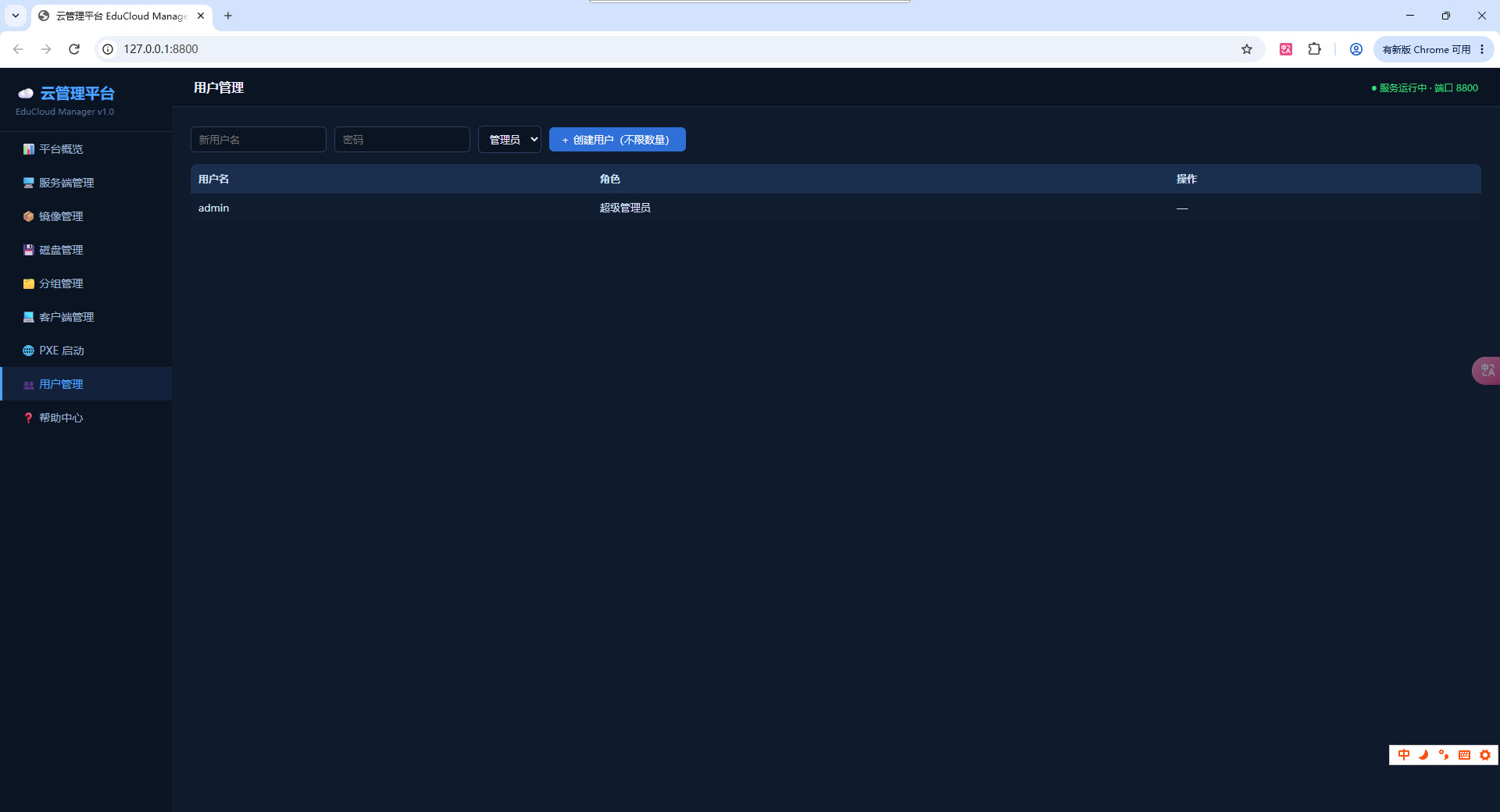Viewport: 1500px width, 812px height.
Task: Open a new browser tab
Action: tap(228, 16)
